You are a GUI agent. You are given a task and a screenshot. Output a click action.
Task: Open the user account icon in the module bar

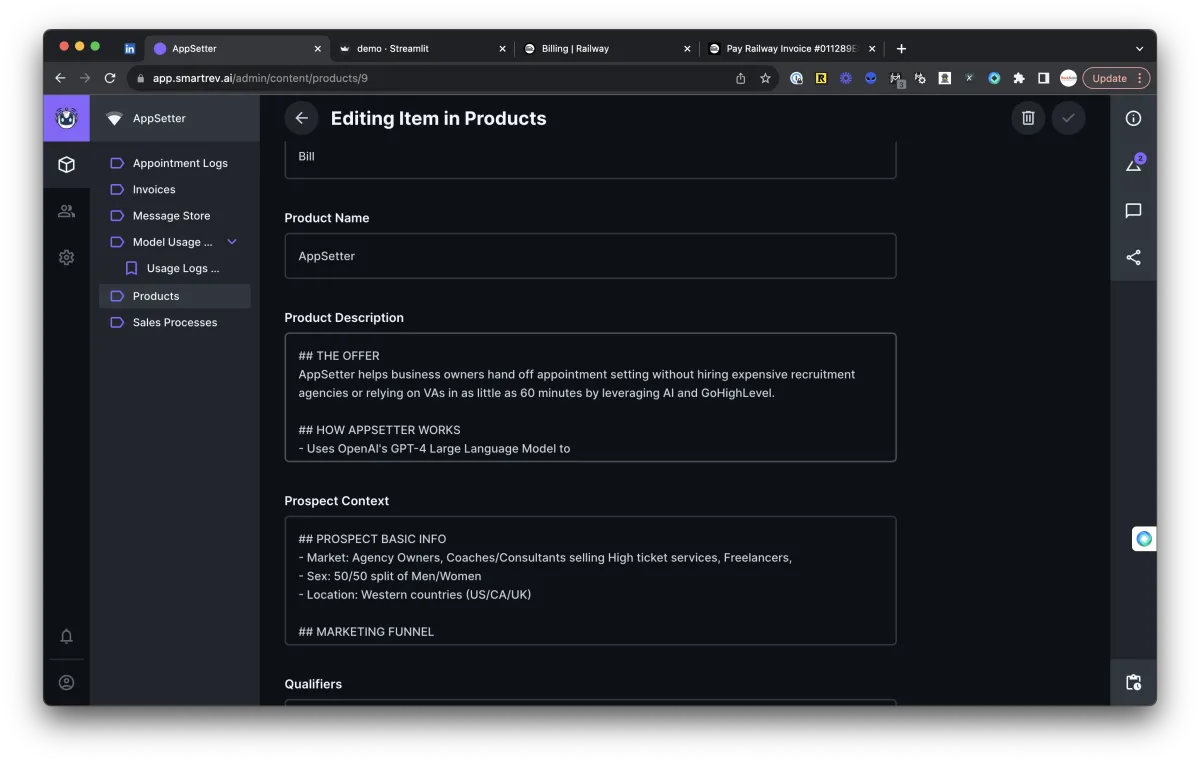[66, 683]
